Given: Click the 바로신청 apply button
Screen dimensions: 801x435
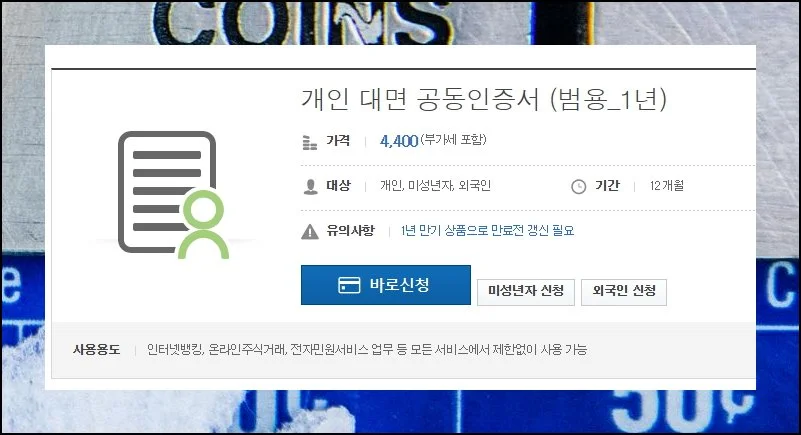Looking at the screenshot, I should click(x=386, y=285).
